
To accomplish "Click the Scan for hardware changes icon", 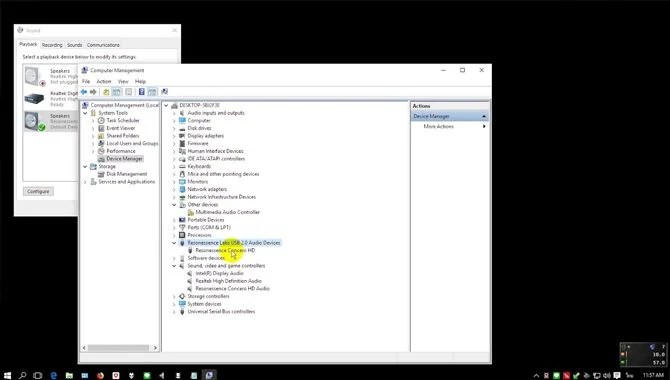I will pyautogui.click(x=165, y=92).
